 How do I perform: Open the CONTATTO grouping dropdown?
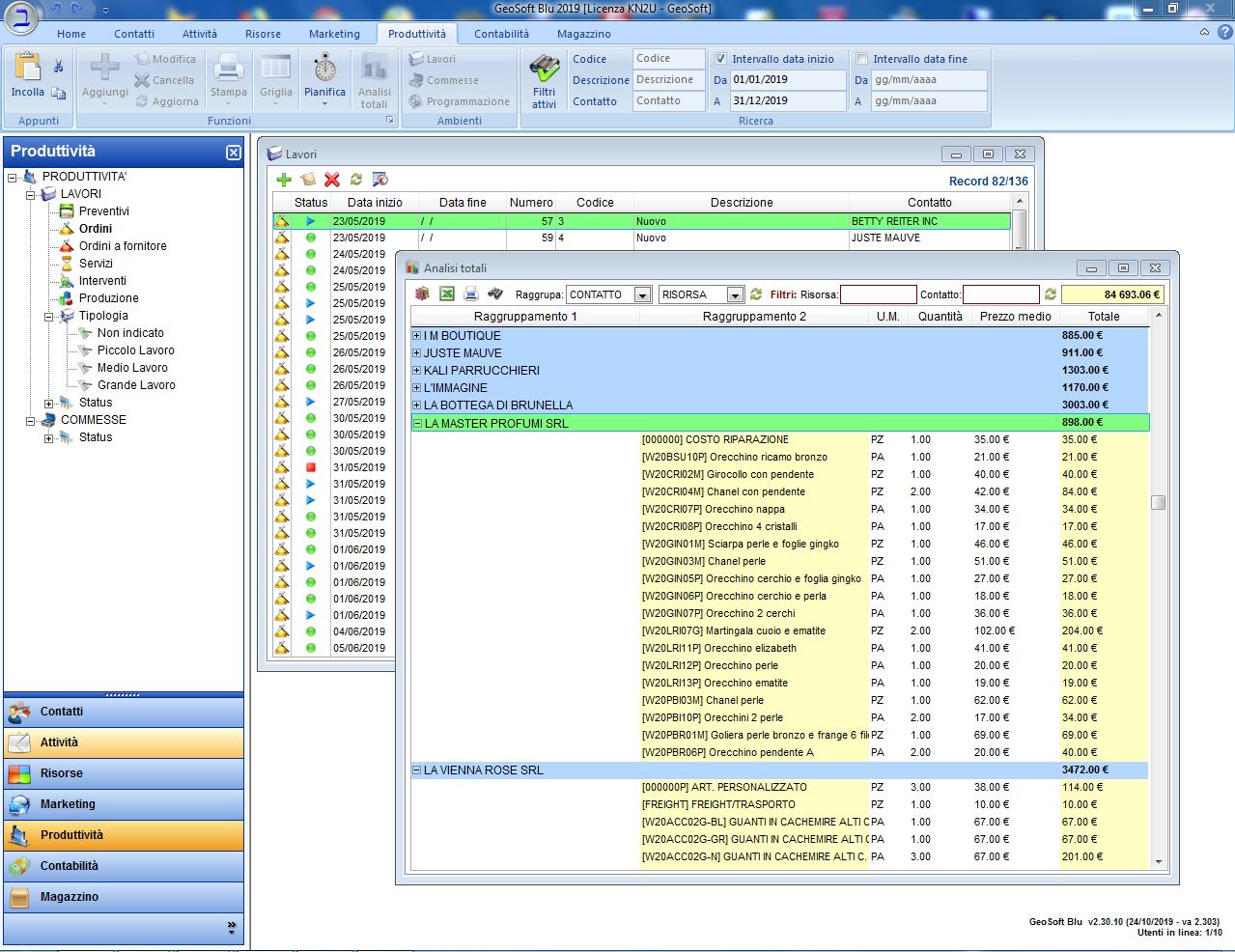642,294
